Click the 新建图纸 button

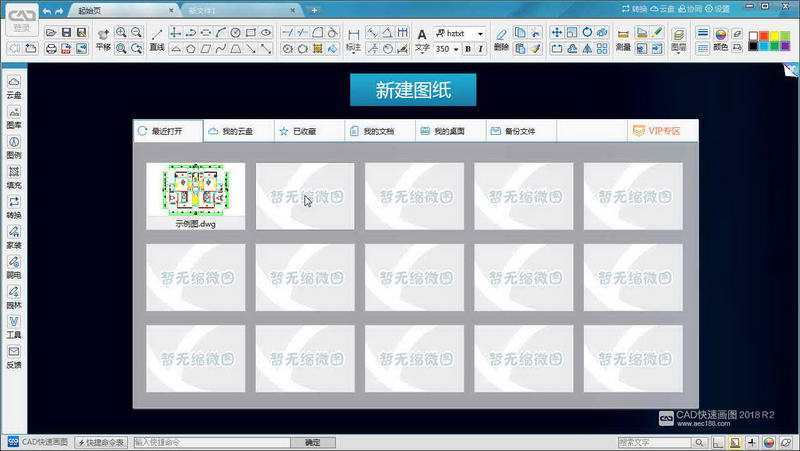tap(413, 90)
